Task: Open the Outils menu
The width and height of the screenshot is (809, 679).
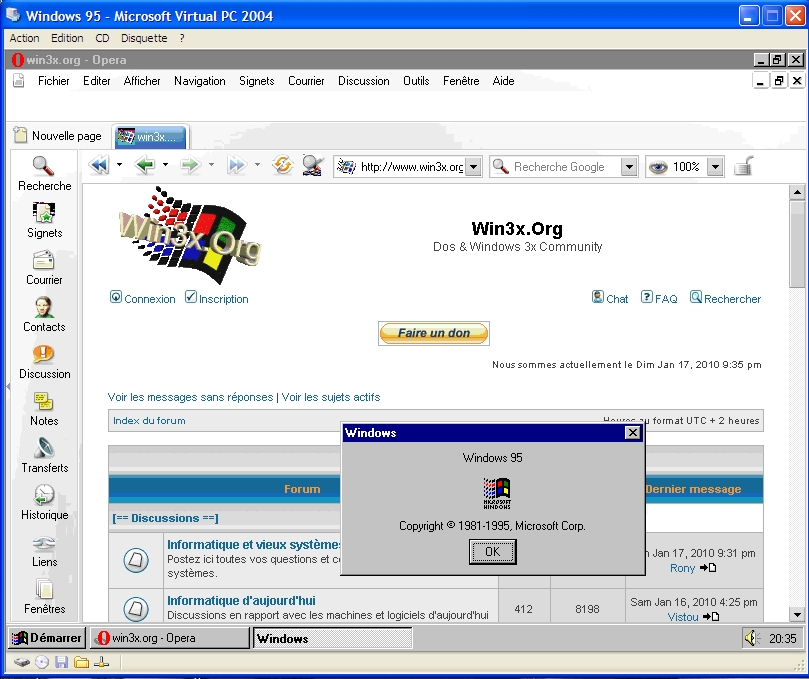Action: click(x=416, y=81)
